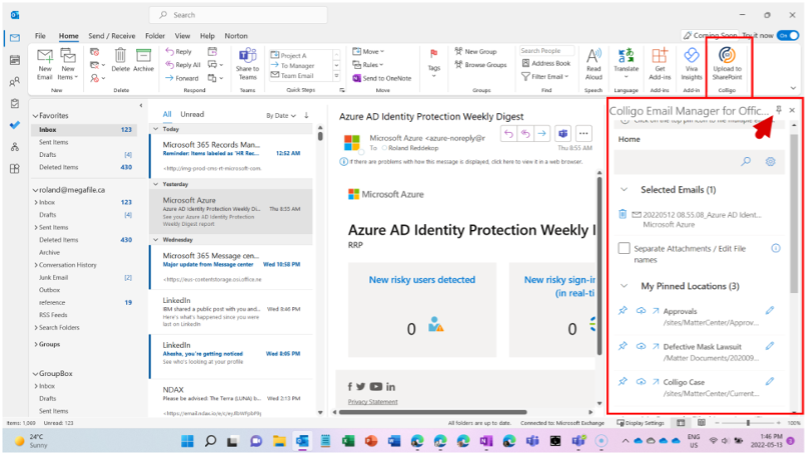
Task: Open Display Settings in status bar
Action: [641, 423]
